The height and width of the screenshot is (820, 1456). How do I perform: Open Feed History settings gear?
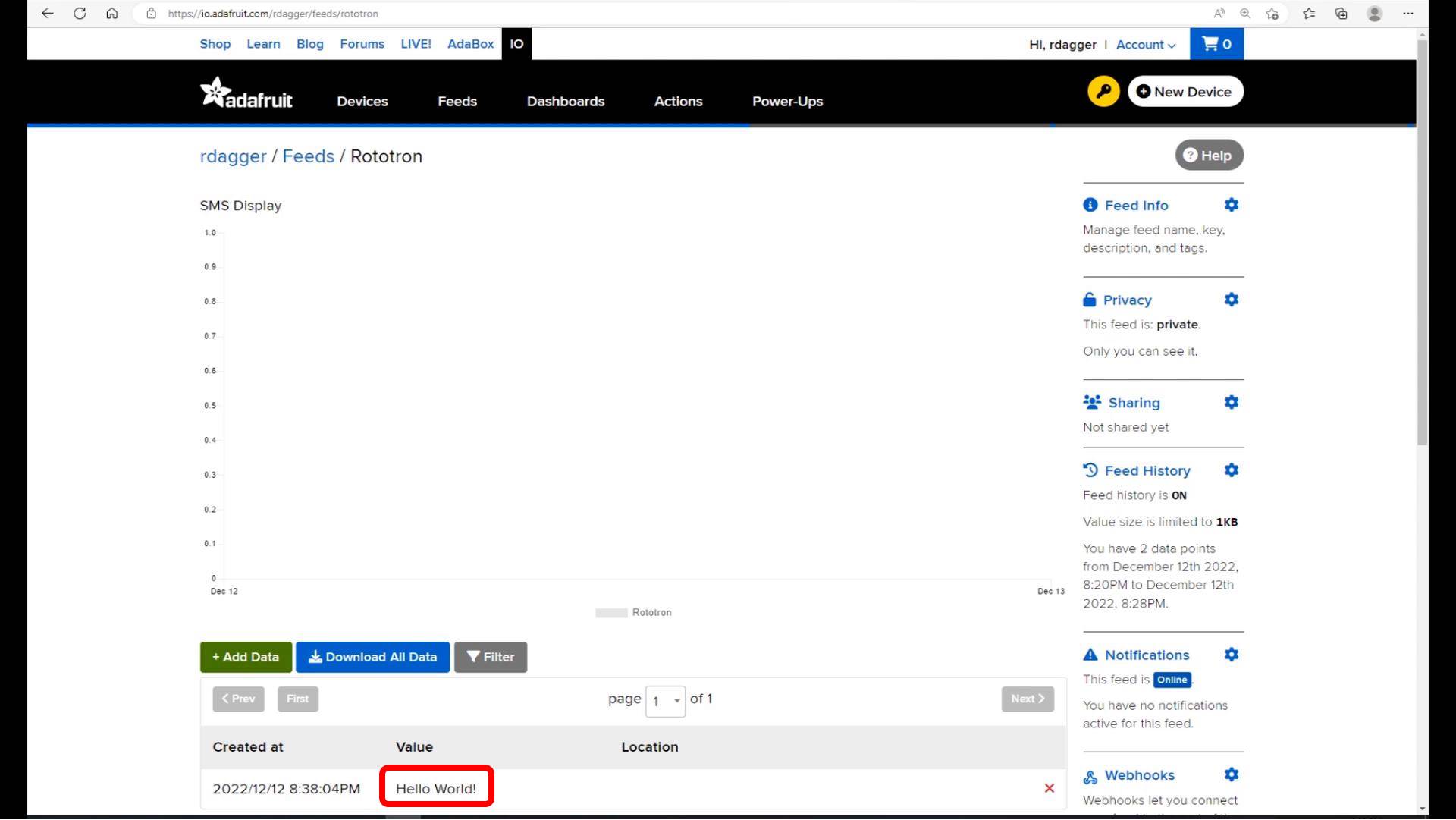[1232, 470]
